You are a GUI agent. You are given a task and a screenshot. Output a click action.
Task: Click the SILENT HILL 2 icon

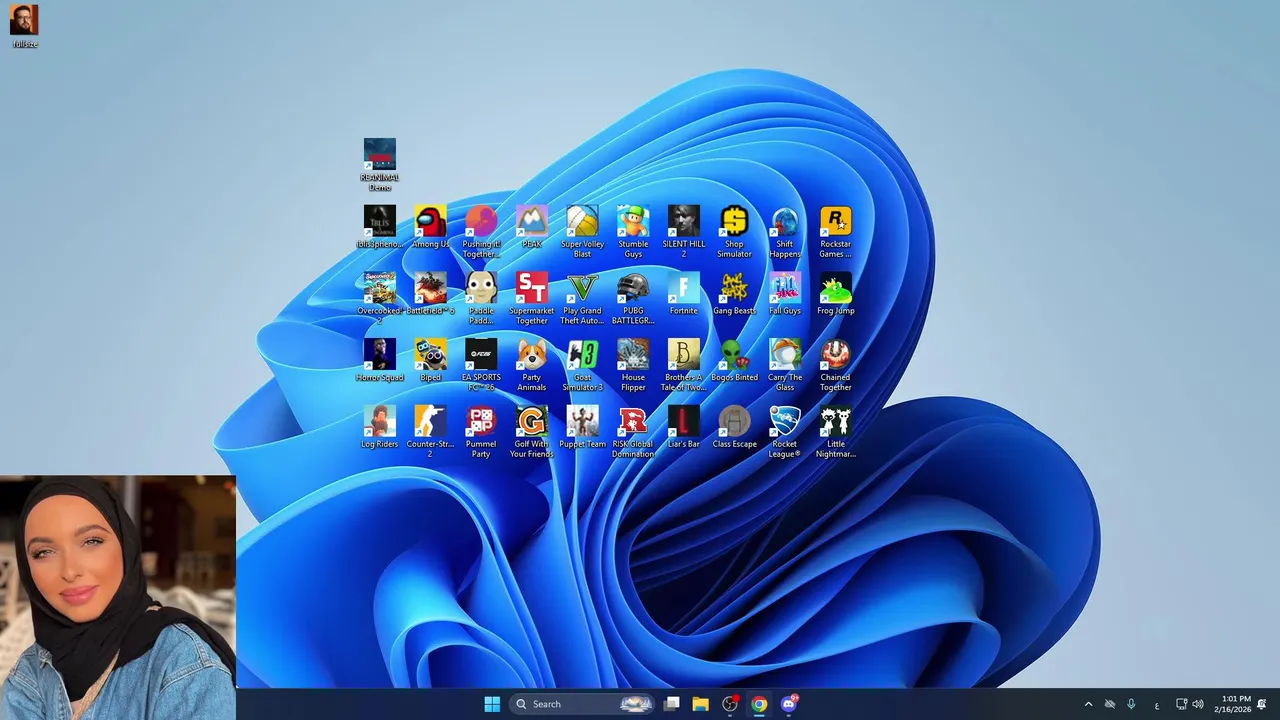684,232
